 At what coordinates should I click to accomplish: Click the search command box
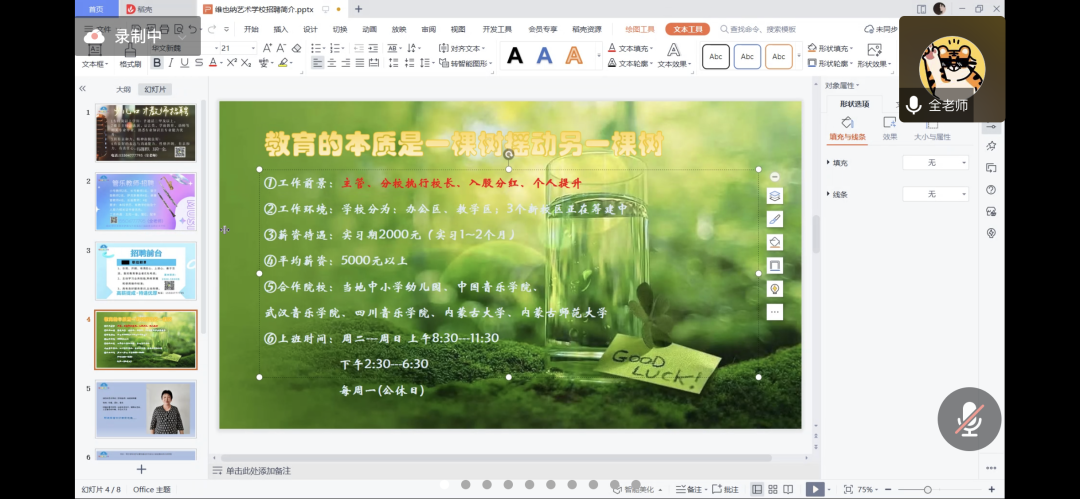(x=758, y=29)
